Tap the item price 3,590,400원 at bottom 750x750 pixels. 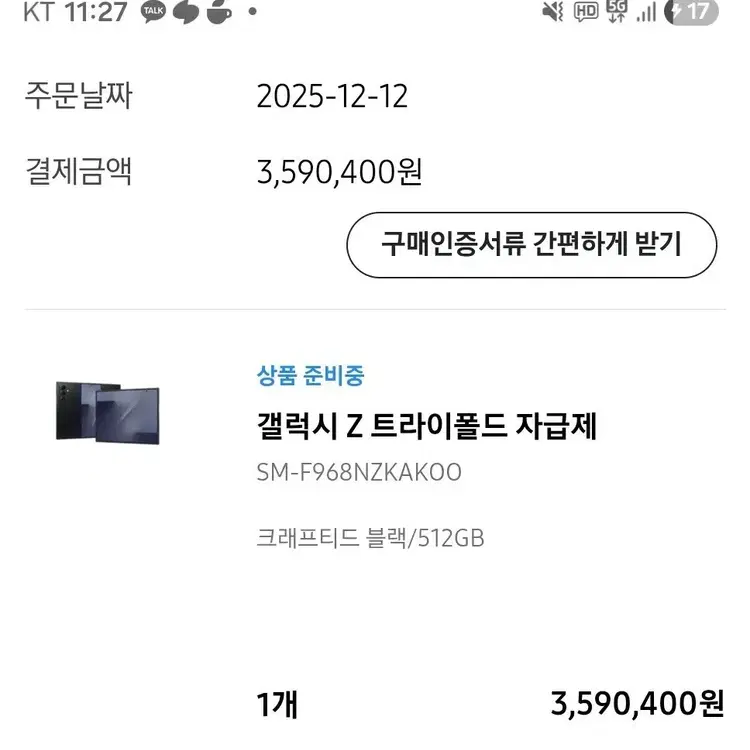(637, 705)
